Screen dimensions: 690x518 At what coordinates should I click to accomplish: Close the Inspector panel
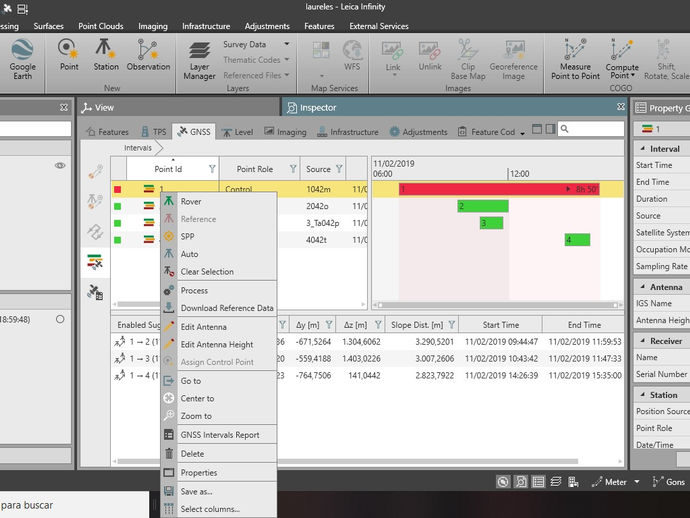[x=620, y=107]
